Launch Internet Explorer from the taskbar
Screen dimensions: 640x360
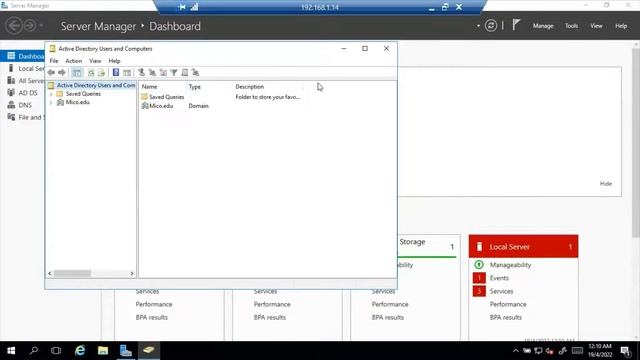(80, 351)
